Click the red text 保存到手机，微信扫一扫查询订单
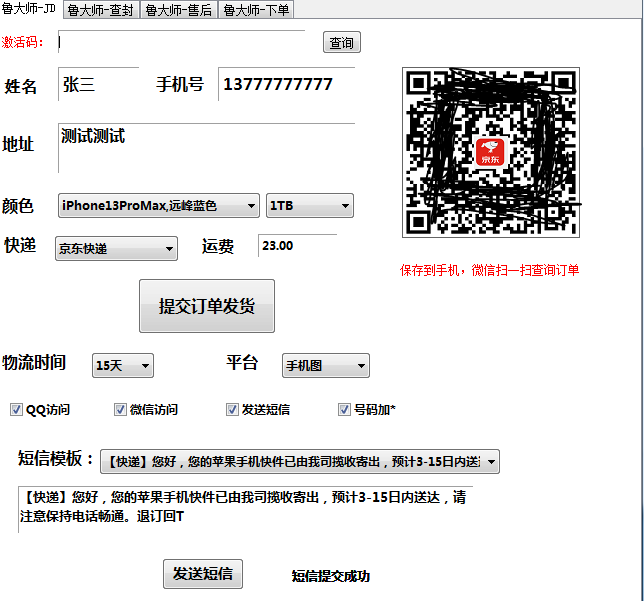Viewport: 644px width, 601px height. click(x=489, y=270)
